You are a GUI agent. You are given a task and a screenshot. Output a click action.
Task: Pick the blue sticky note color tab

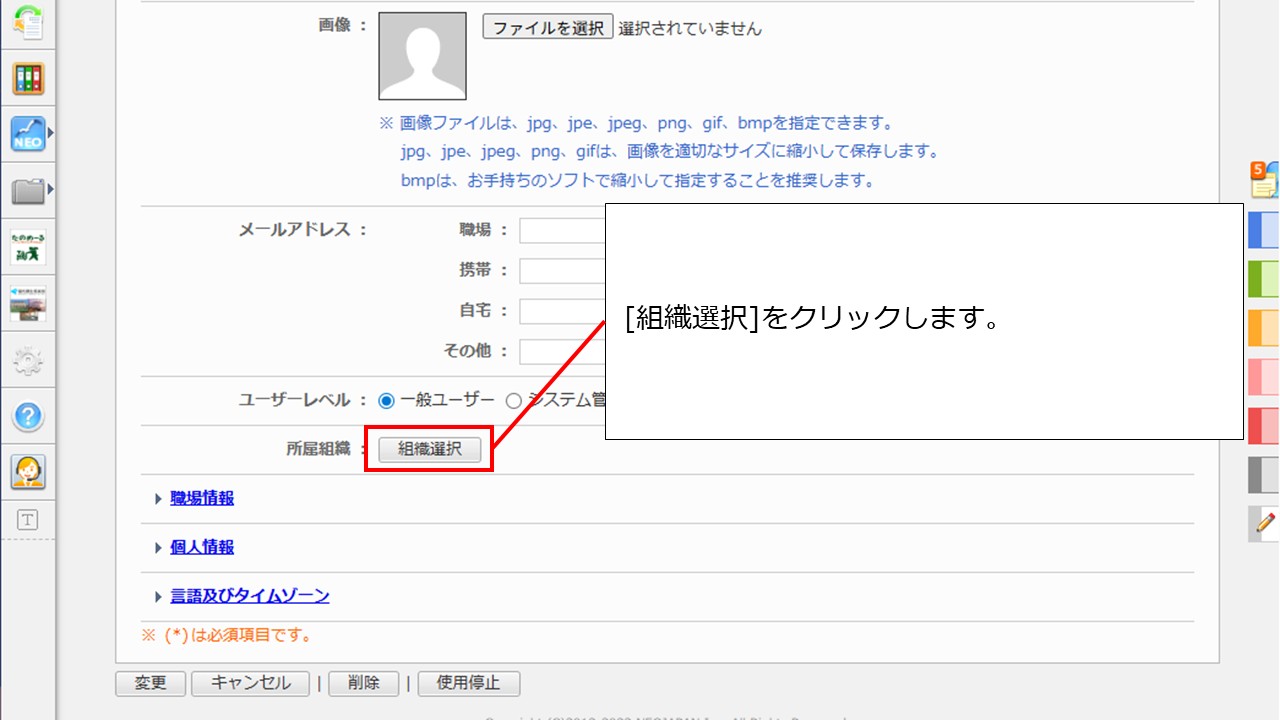pyautogui.click(x=1264, y=230)
